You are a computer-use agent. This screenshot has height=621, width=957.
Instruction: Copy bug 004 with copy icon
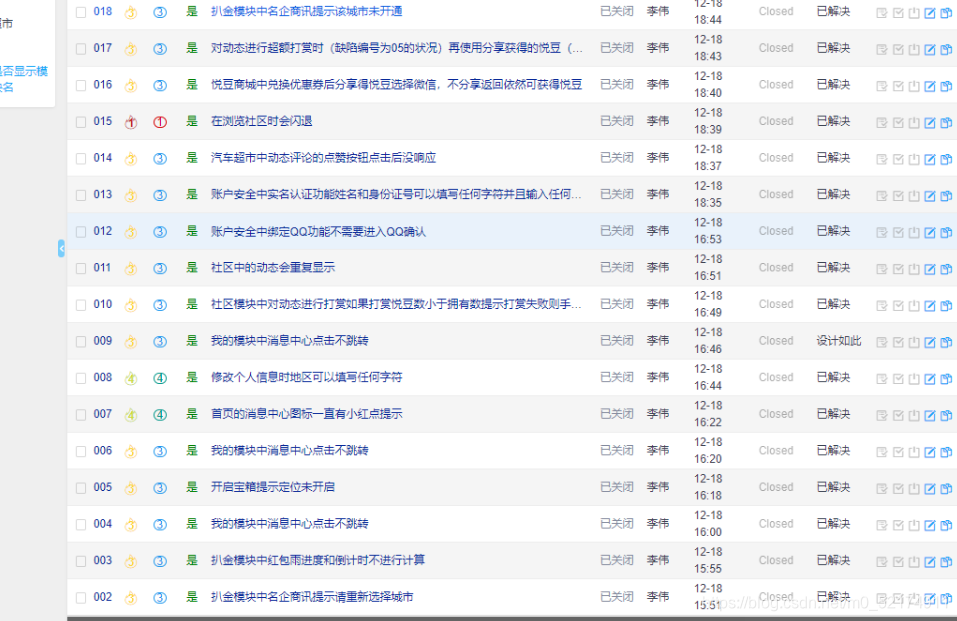coord(946,526)
